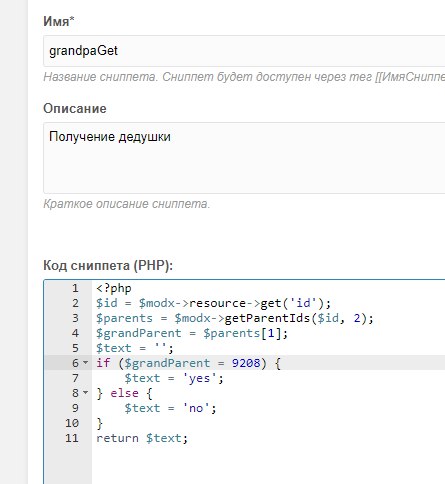Click the 'Имя*' field label
Screen dimensions: 445x484
click(59, 21)
